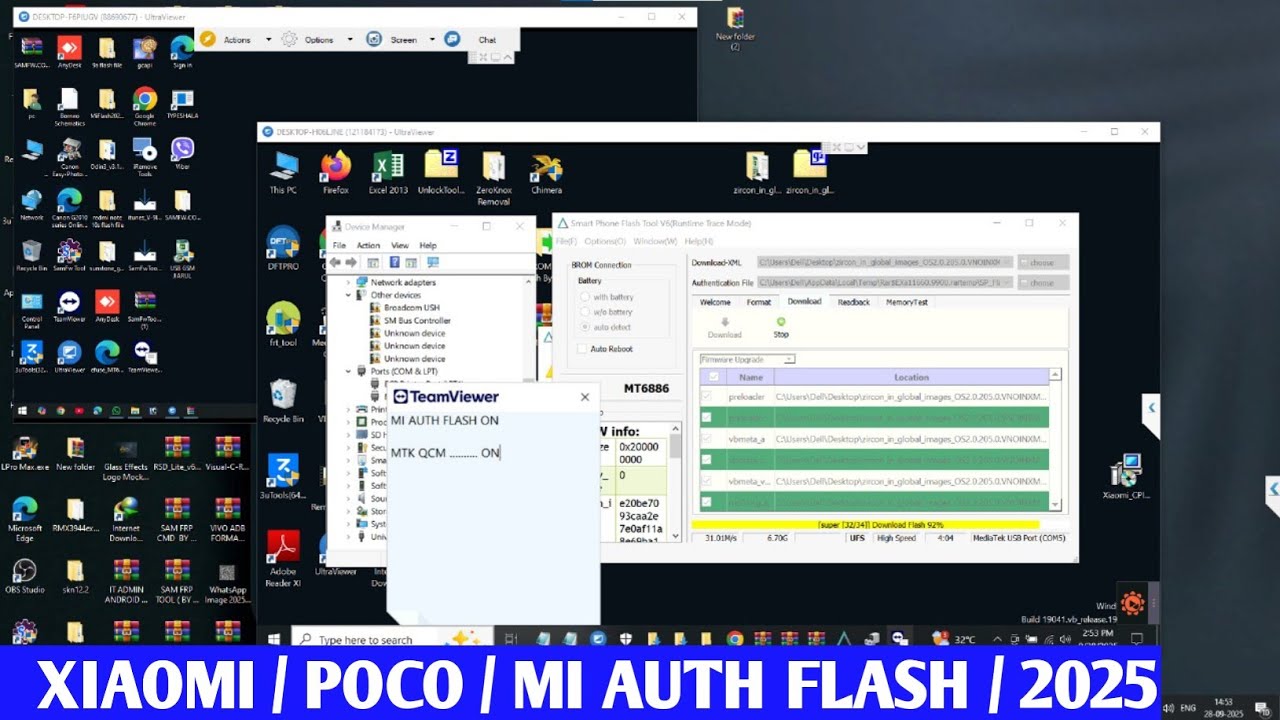
Task: Click UltraViewer Actions lightning icon
Action: point(207,39)
